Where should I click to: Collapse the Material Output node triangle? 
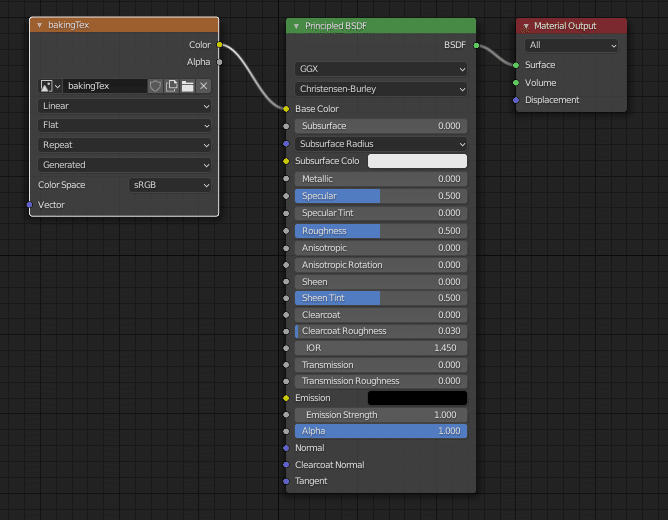click(x=526, y=26)
